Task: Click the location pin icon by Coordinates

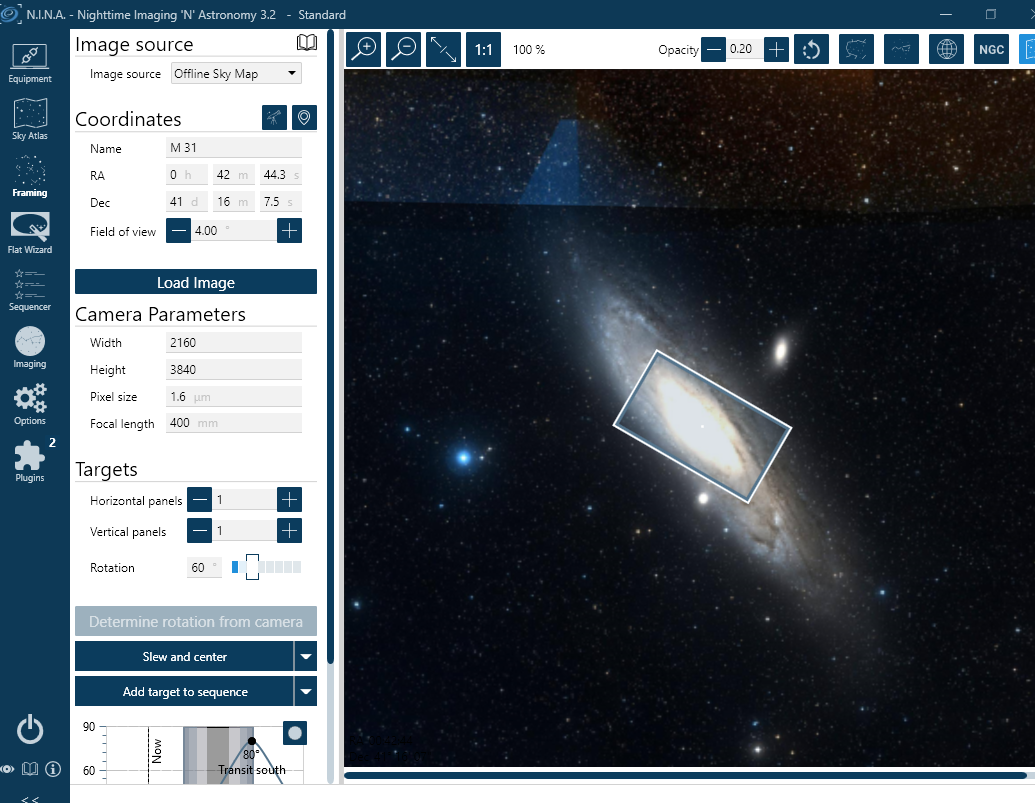Action: coord(304,117)
